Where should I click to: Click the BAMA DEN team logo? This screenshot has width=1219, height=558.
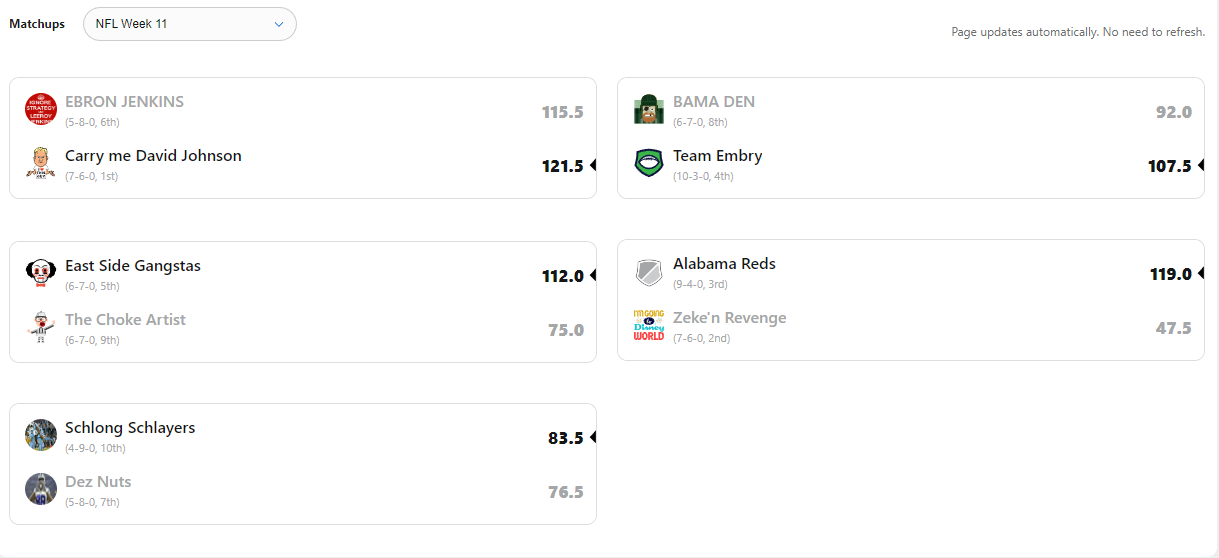649,109
